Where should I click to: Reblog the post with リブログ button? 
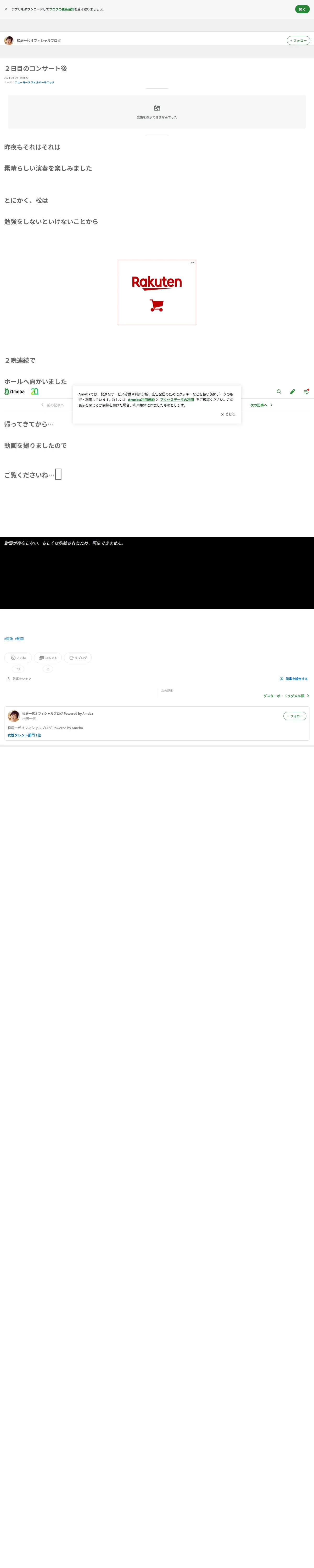77,658
